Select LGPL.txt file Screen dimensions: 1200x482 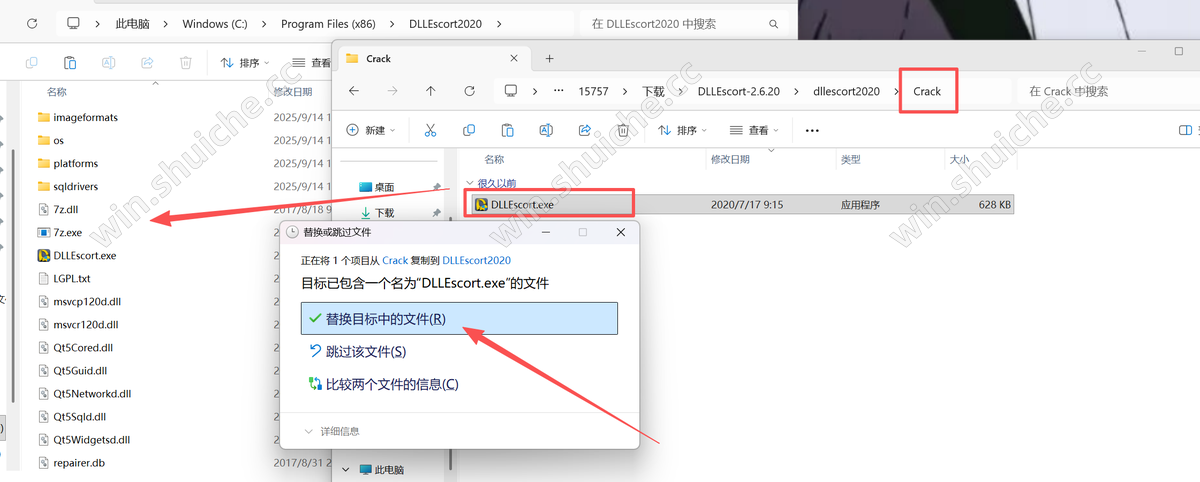(71, 278)
